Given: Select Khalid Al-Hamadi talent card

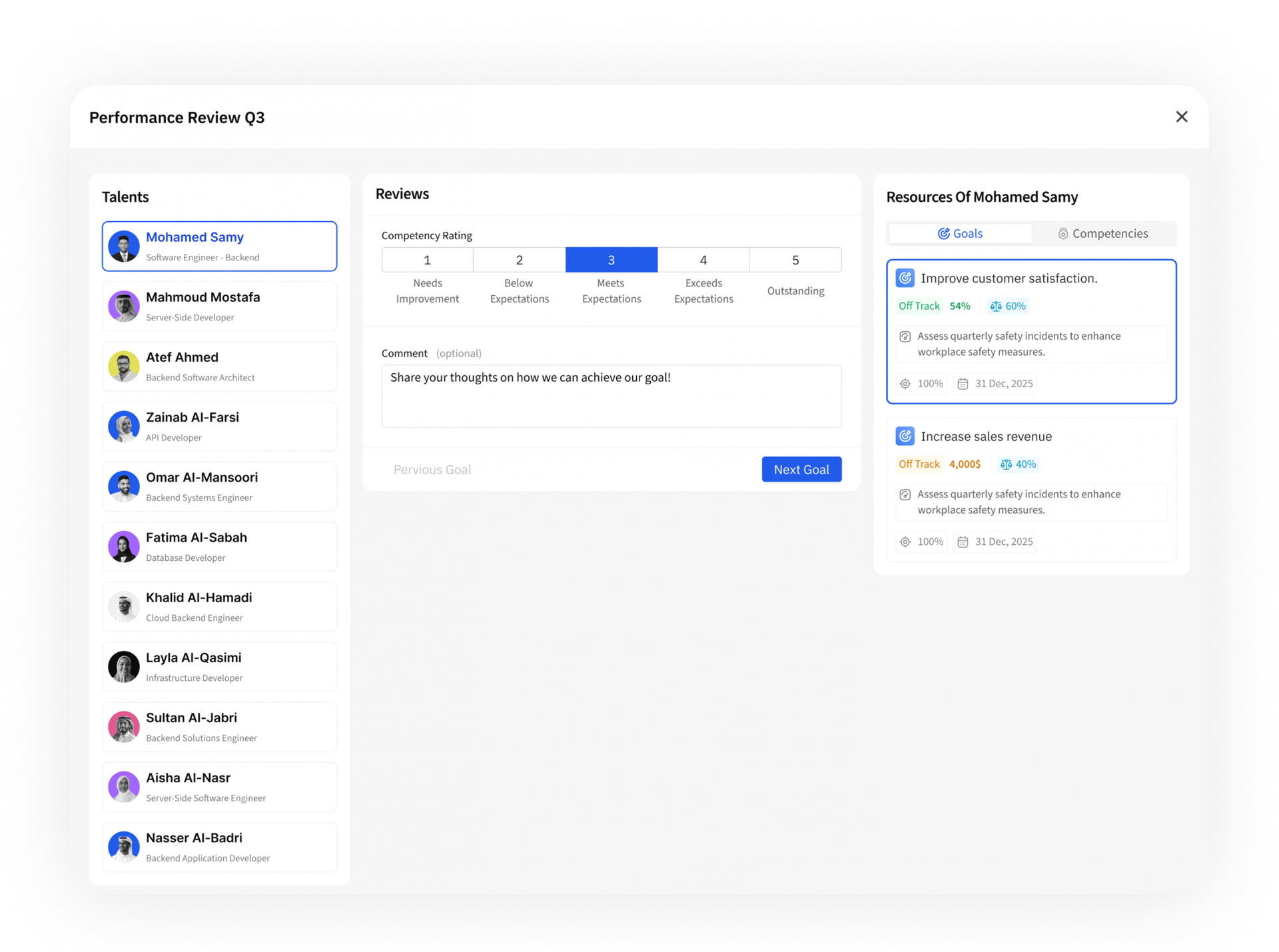Looking at the screenshot, I should coord(219,606).
